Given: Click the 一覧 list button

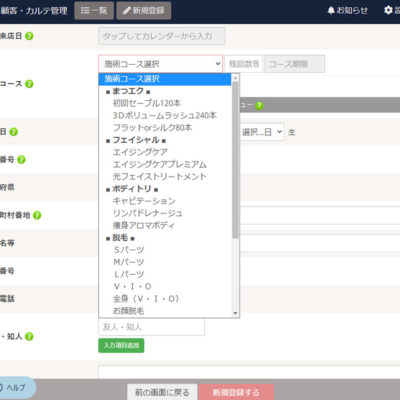Looking at the screenshot, I should click(x=94, y=11).
